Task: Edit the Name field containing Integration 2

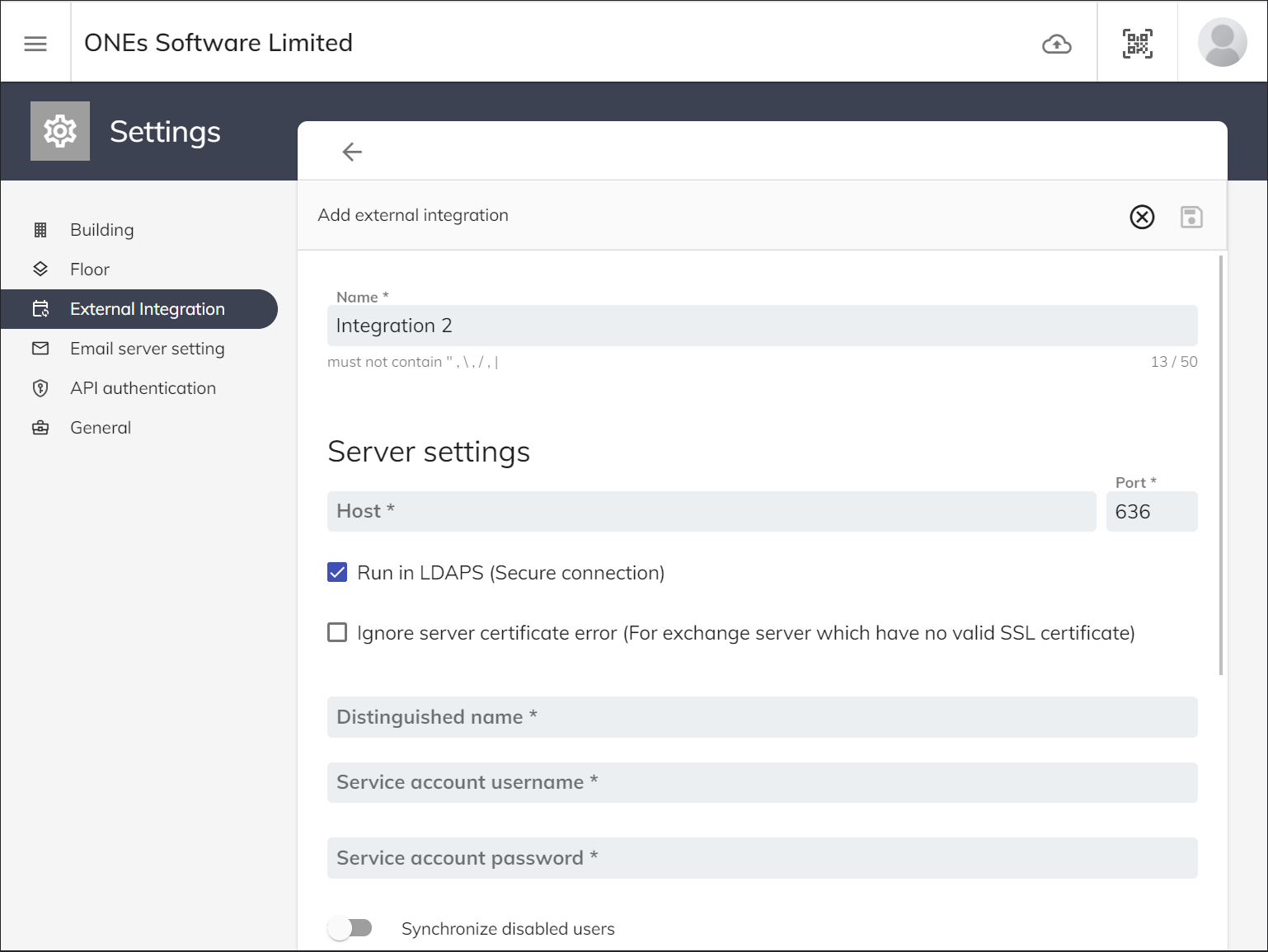Action: coord(762,326)
